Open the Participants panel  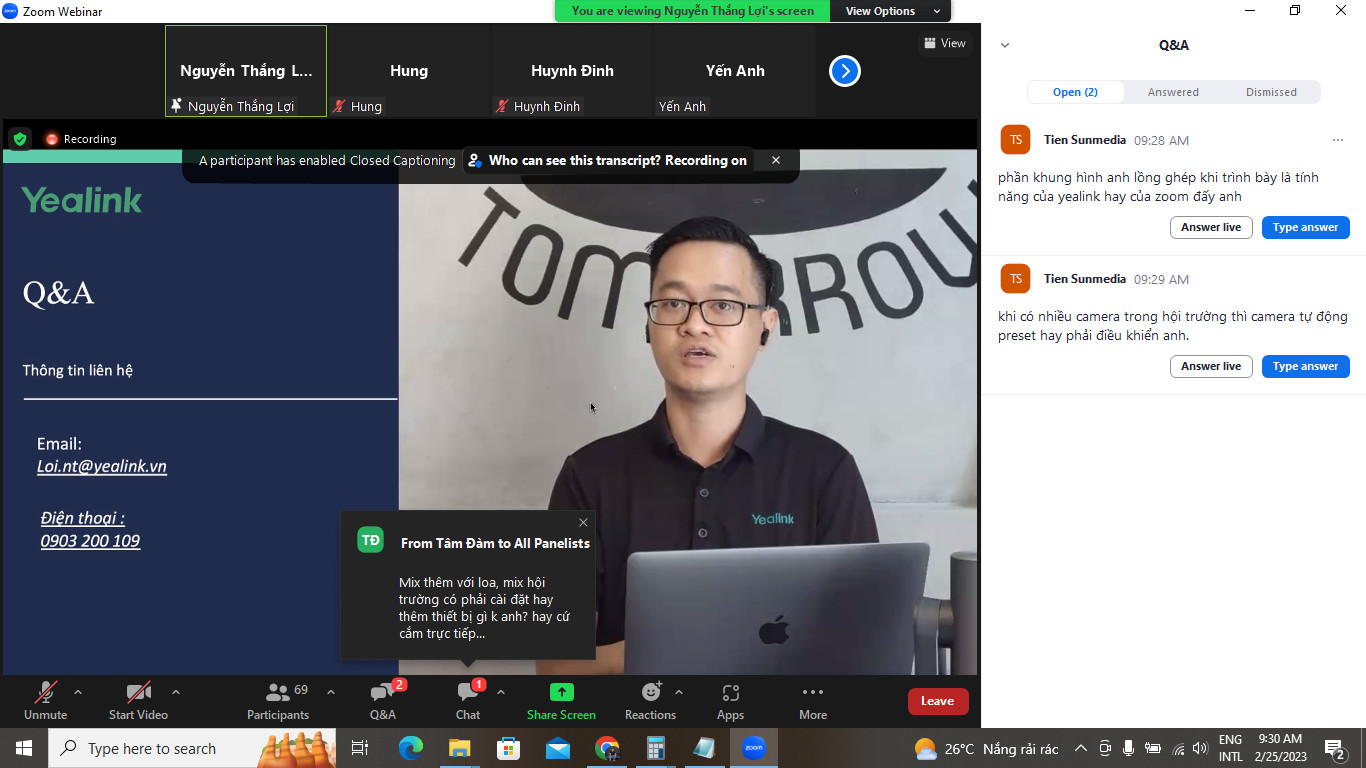click(278, 700)
